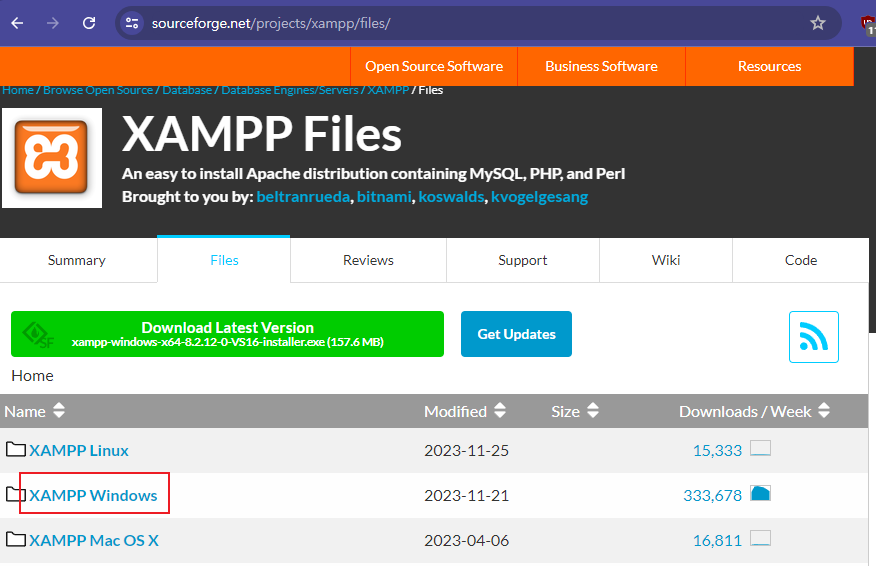876x566 pixels.
Task: Click folder icon next to XAMPP Linux
Action: [x=16, y=449]
